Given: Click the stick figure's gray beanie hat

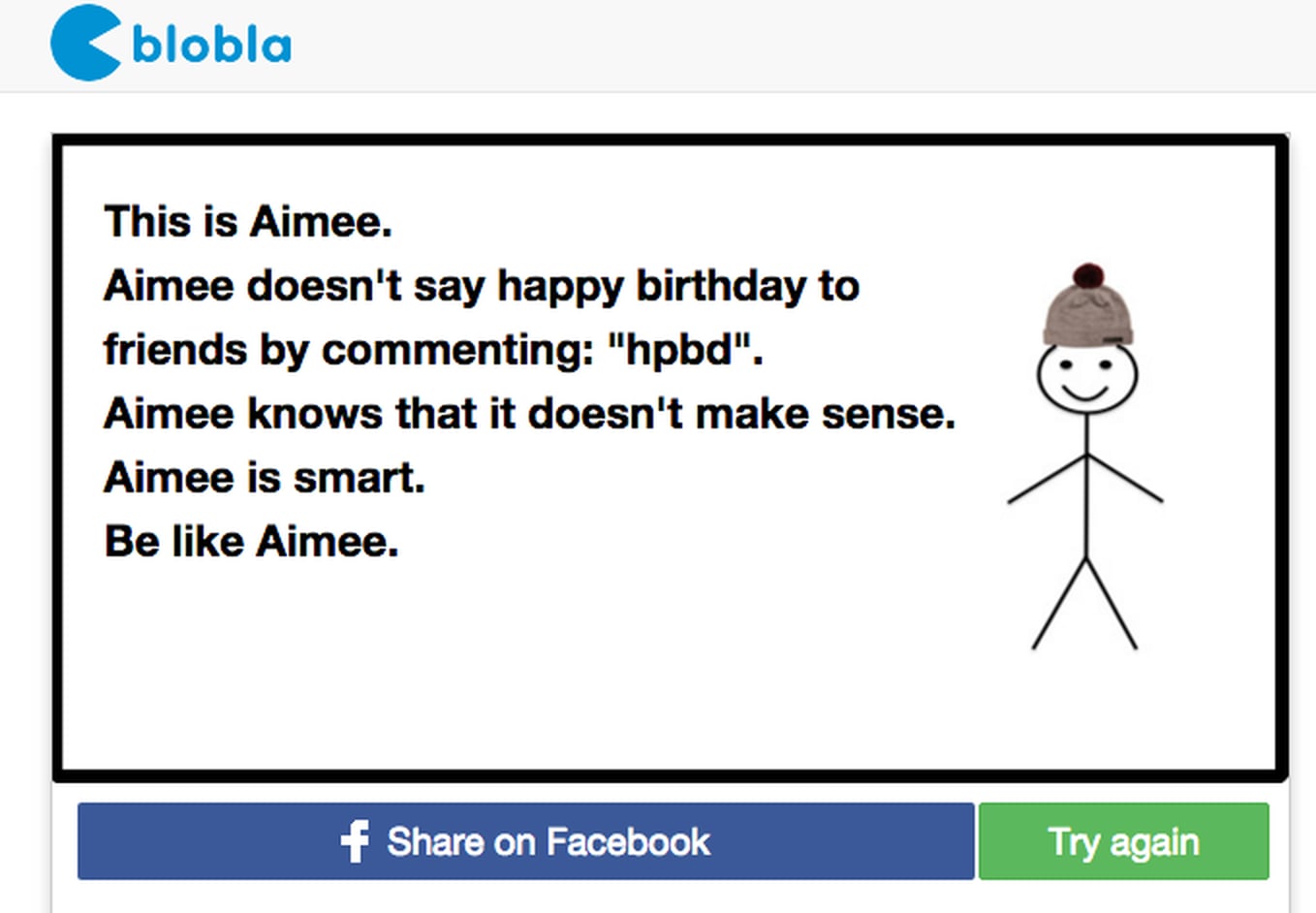Looking at the screenshot, I should pos(1087,314).
